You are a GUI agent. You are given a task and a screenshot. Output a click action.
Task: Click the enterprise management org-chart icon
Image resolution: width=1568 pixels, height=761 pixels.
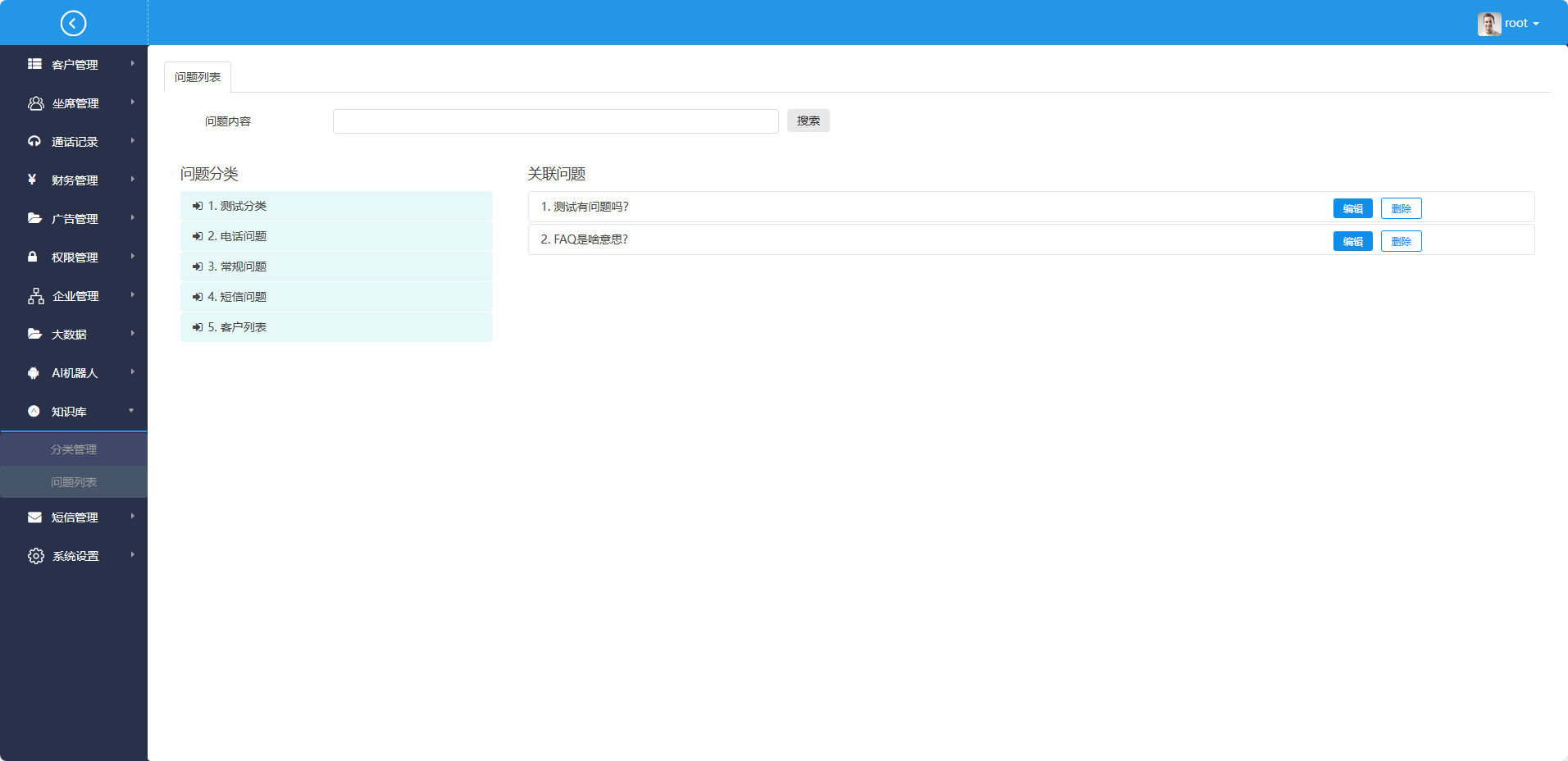[35, 296]
